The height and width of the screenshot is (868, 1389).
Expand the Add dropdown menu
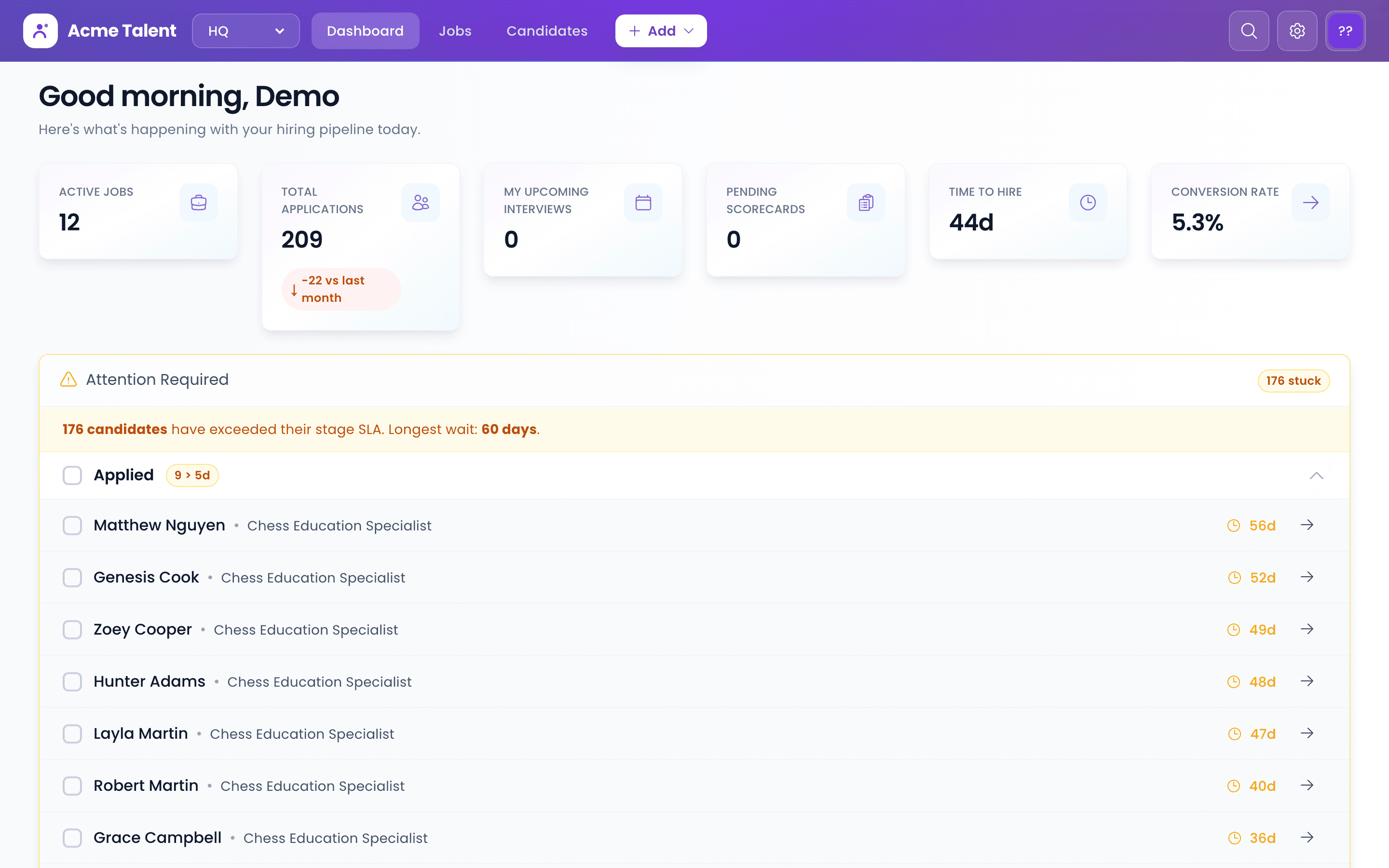tap(661, 31)
